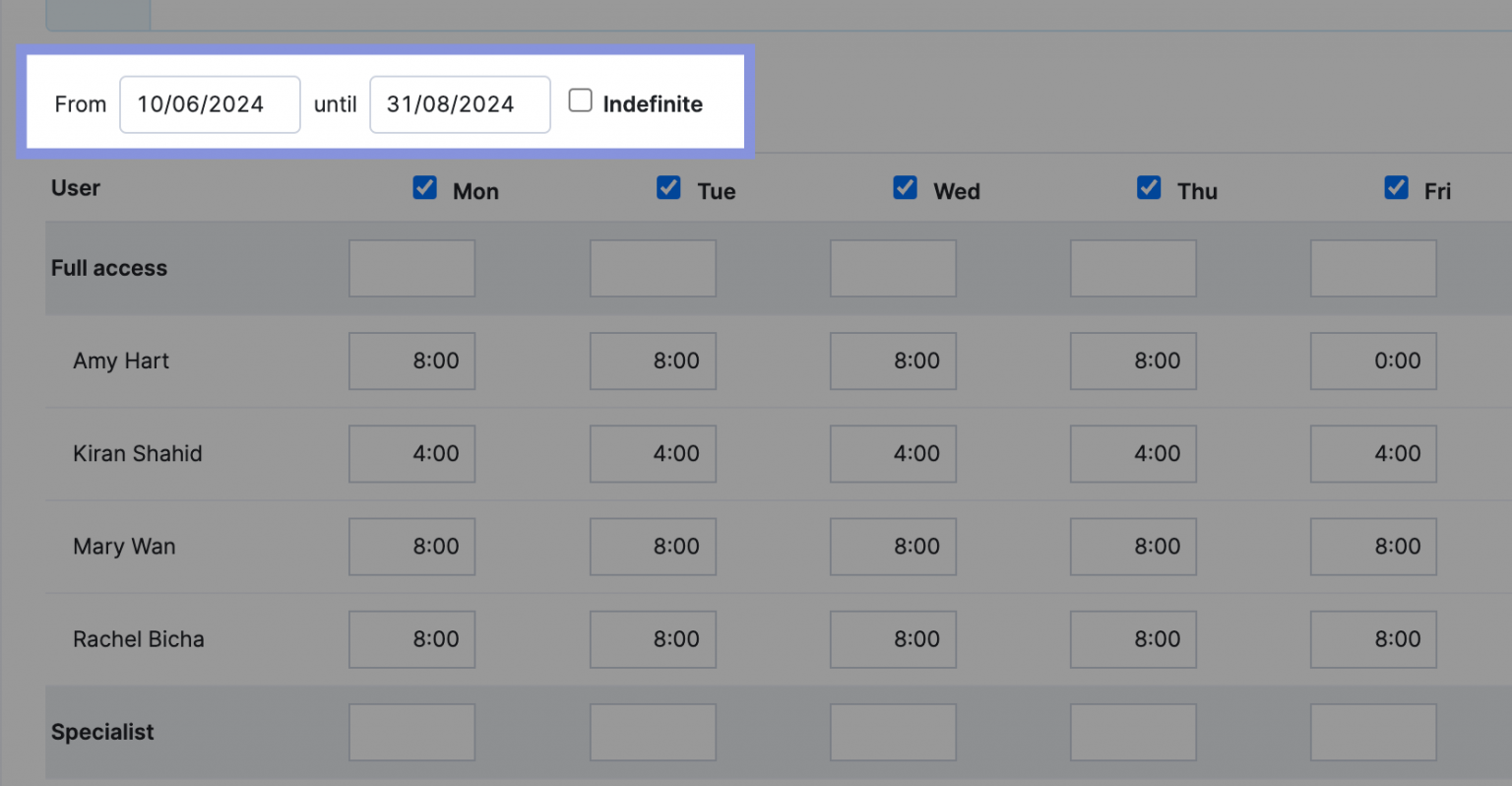Click the From date field showing 10/06/2024
This screenshot has width=1512, height=786.
click(x=210, y=103)
